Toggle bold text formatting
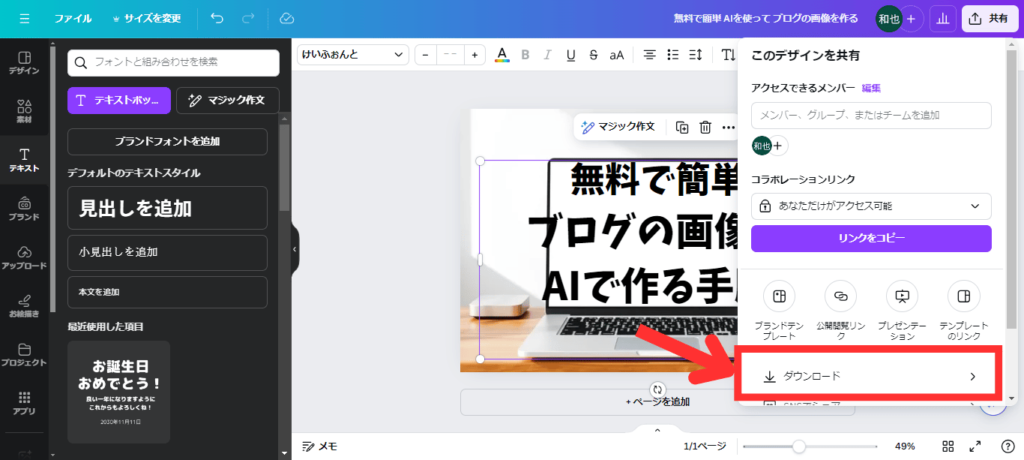This screenshot has height=460, width=1024. click(524, 54)
